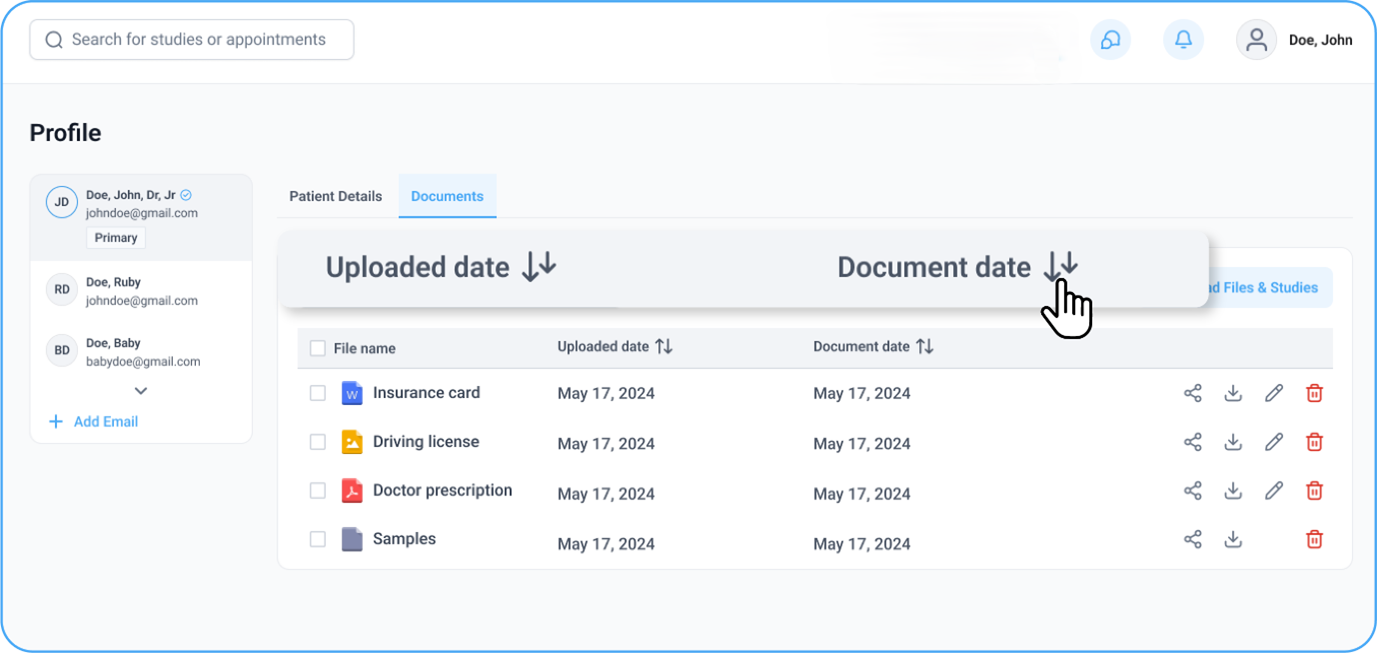Sort table by Uploaded date column arrows

pos(664,347)
